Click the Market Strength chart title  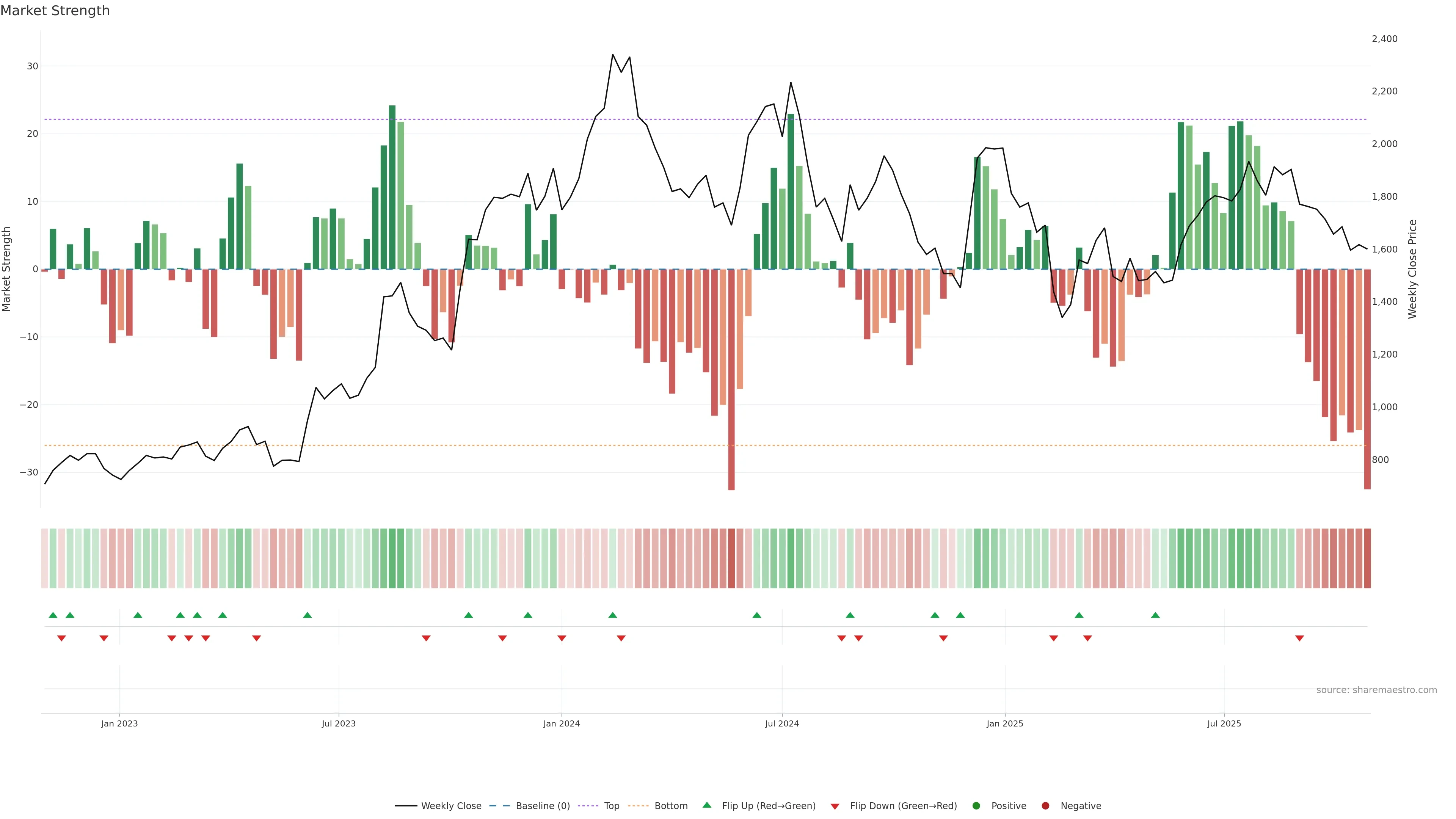[55, 11]
